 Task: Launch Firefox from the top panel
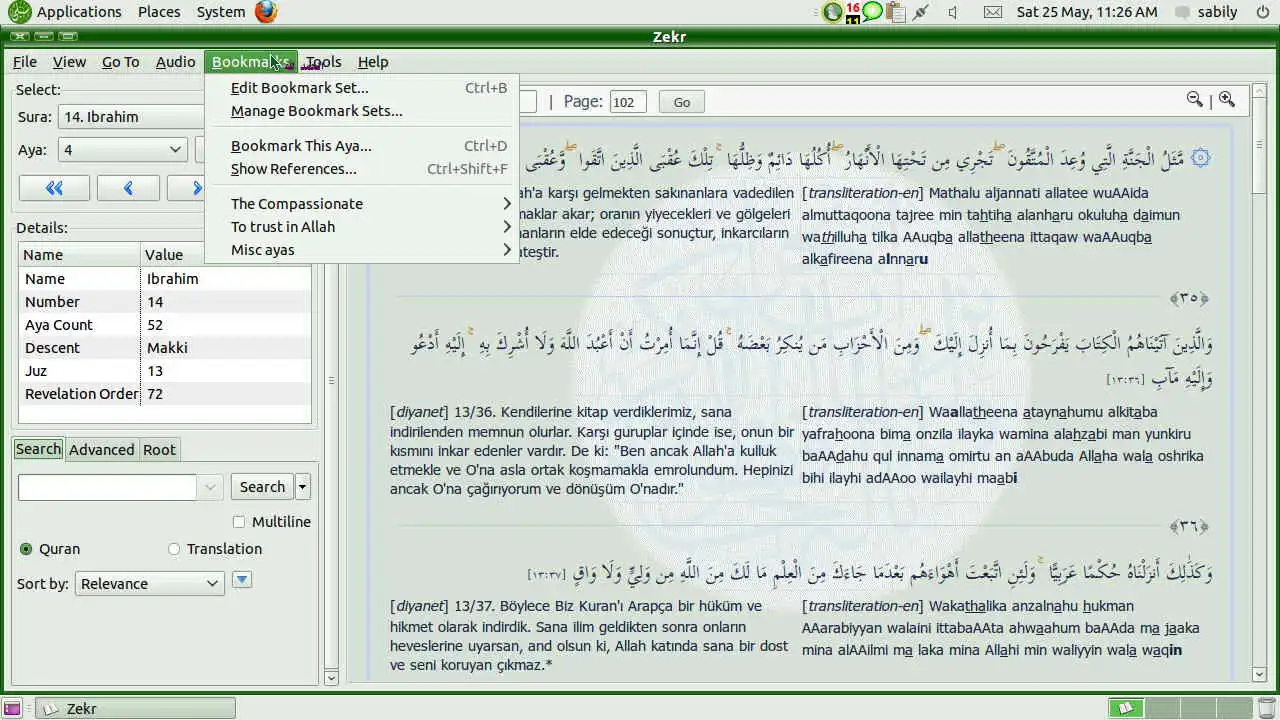click(x=265, y=12)
